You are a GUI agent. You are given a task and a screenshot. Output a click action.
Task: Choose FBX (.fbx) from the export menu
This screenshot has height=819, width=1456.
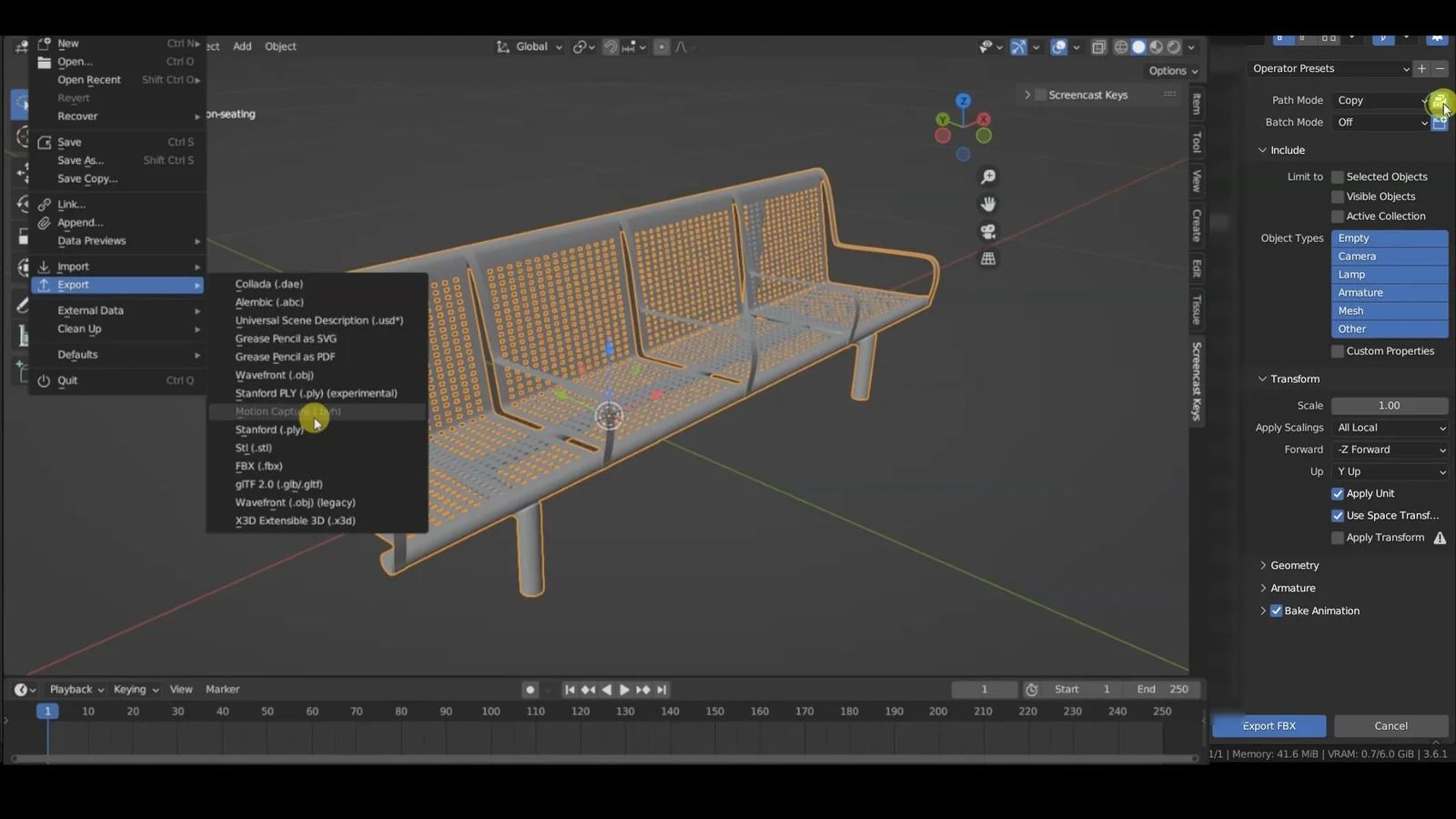coord(258,466)
